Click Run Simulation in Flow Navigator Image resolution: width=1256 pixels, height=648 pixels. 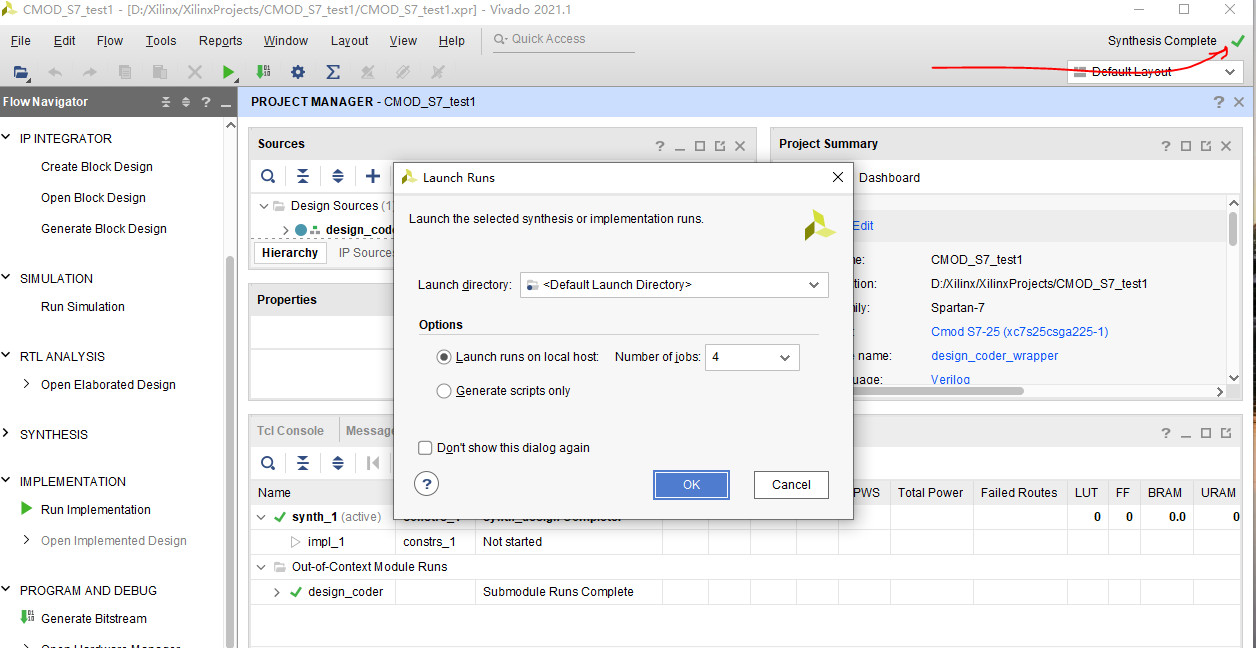click(x=83, y=307)
